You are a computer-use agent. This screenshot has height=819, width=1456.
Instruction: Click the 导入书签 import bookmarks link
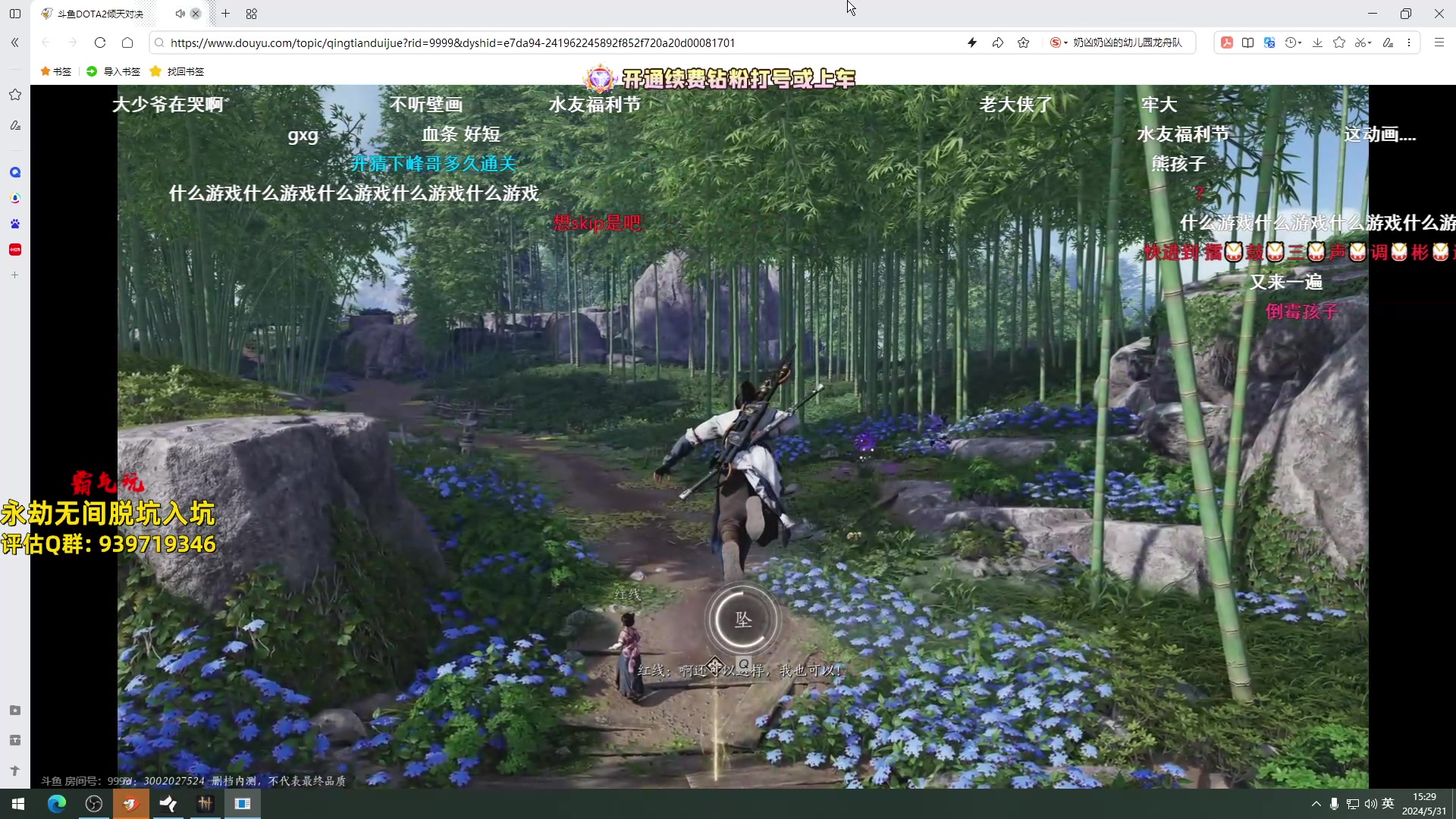(114, 71)
